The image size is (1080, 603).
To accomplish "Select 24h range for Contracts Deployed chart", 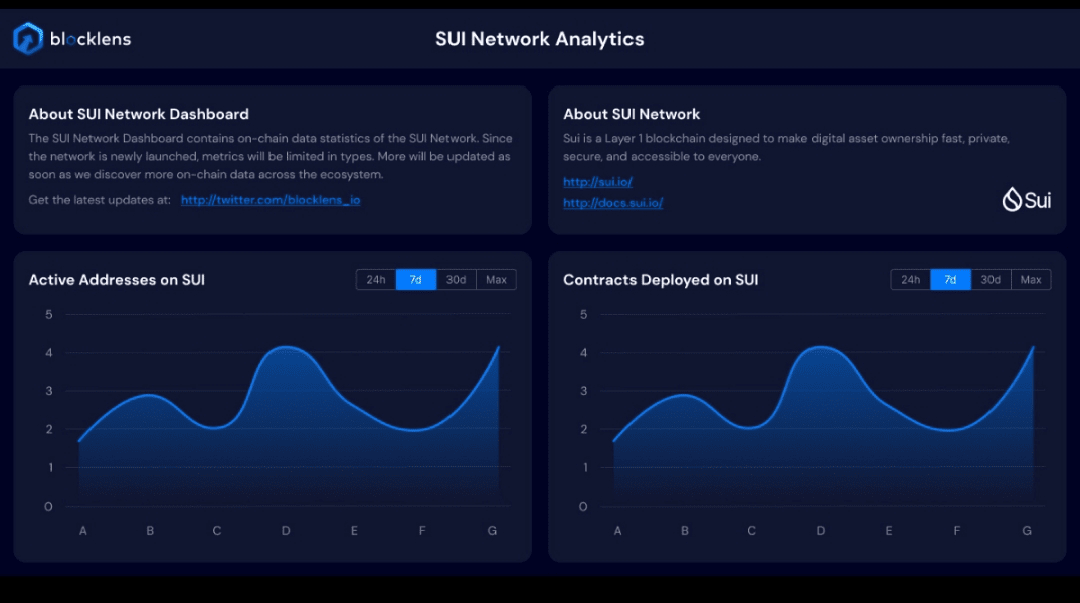I will 911,280.
